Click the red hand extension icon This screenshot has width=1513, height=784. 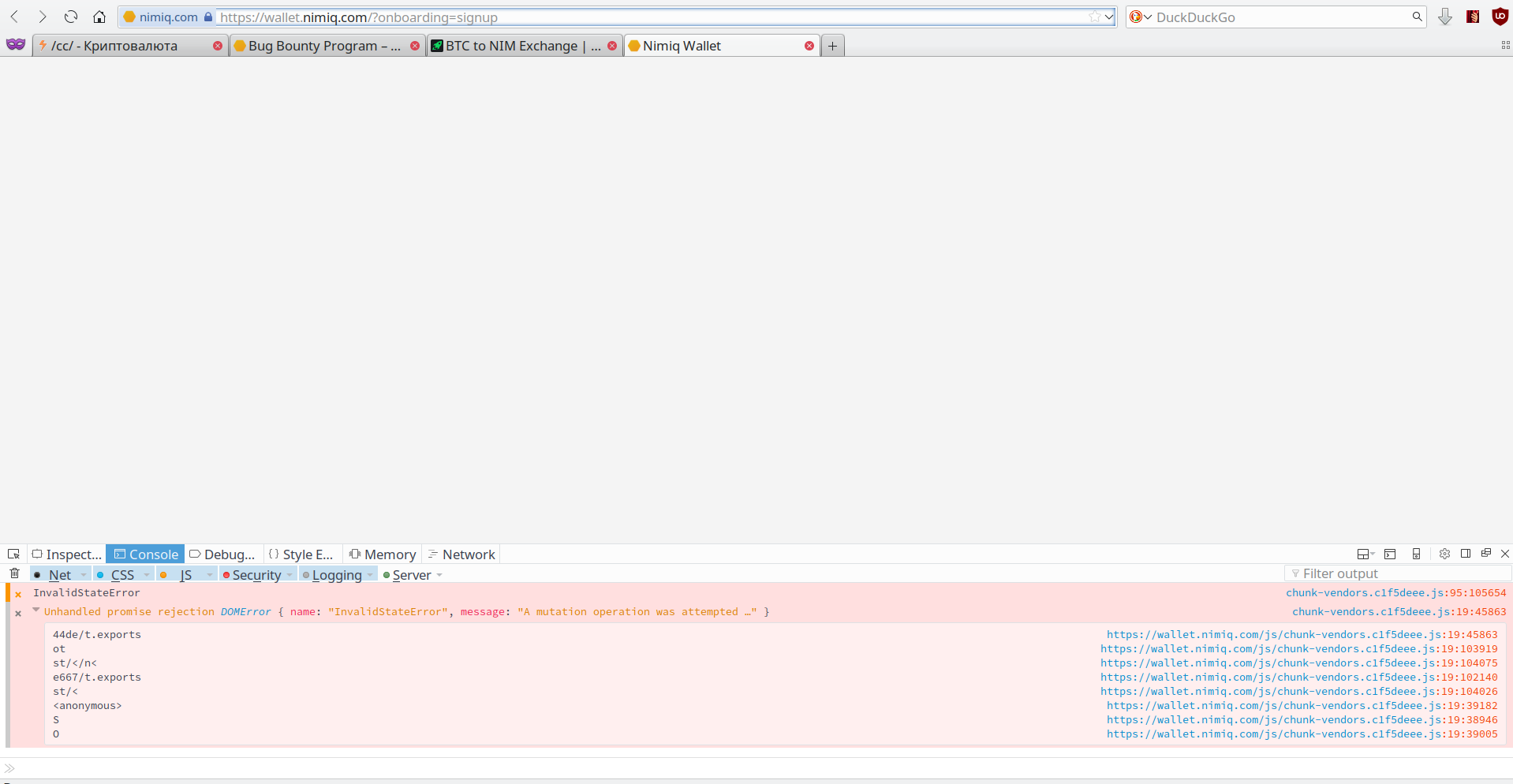tap(1473, 17)
